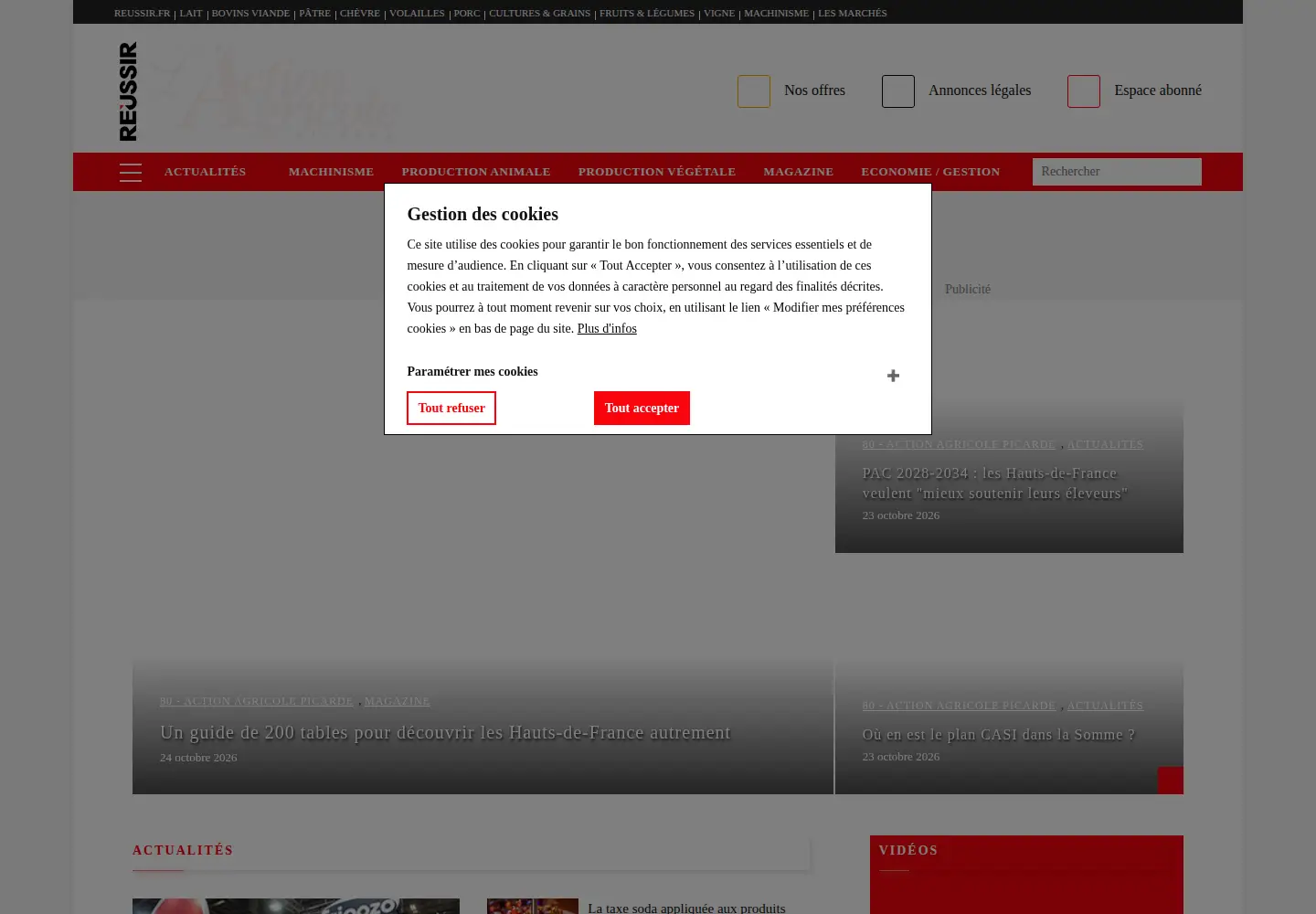Viewport: 1316px width, 914px height.
Task: Open the ECONOMIE / GESTION menu
Action: pyautogui.click(x=930, y=172)
